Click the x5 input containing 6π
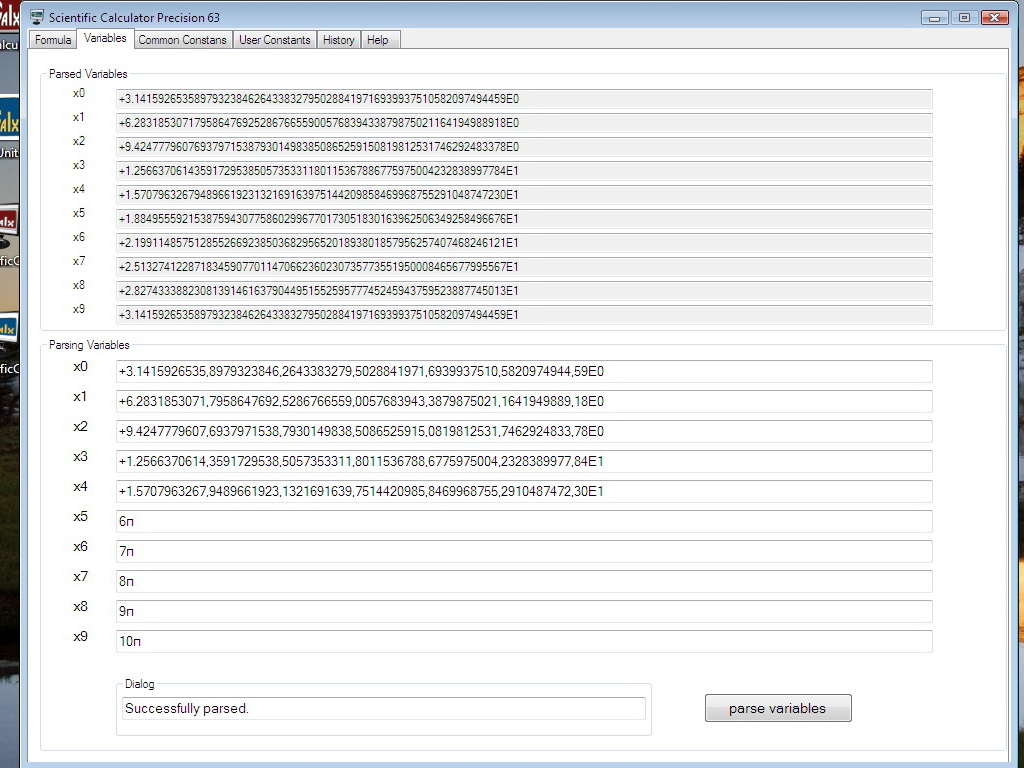Viewport: 1024px width, 768px height. (524, 522)
